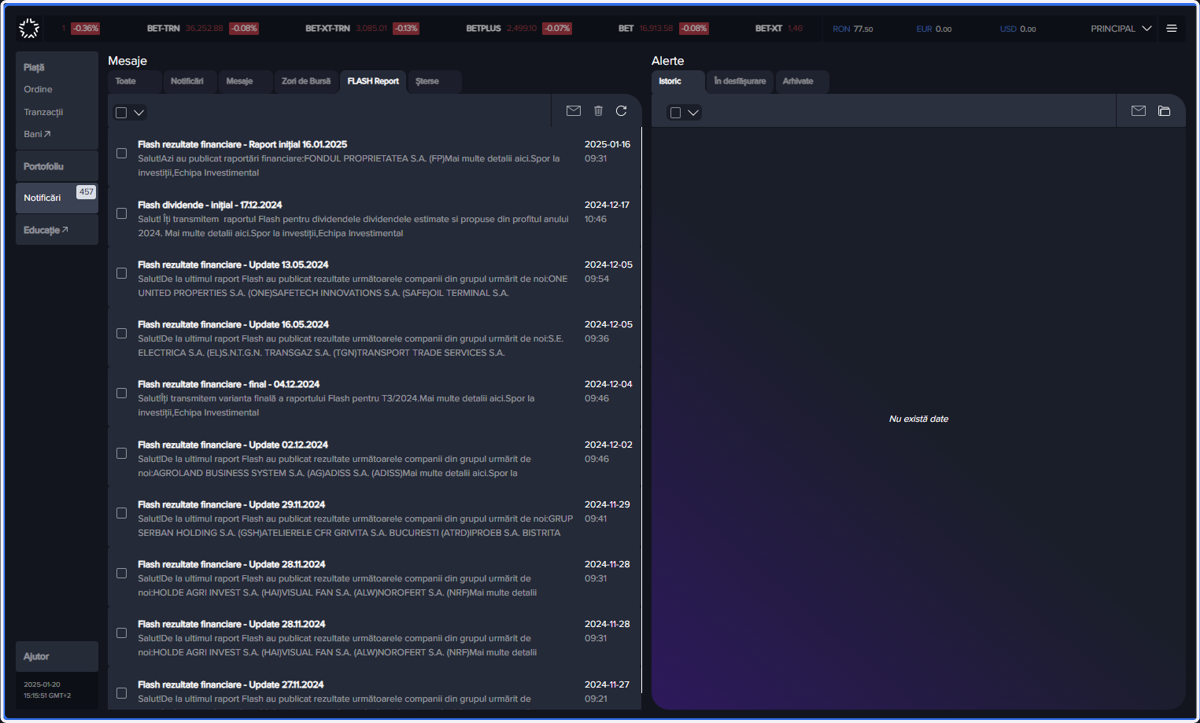The height and width of the screenshot is (723, 1200).
Task: Open the Mesaje tab
Action: [245, 81]
